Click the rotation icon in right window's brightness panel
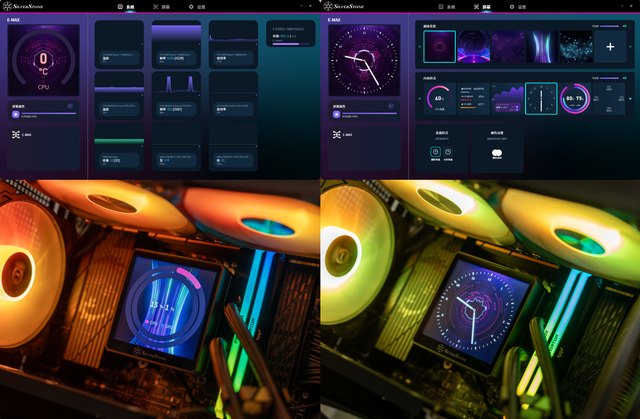Viewport: 640px width, 419px height. pos(389,104)
